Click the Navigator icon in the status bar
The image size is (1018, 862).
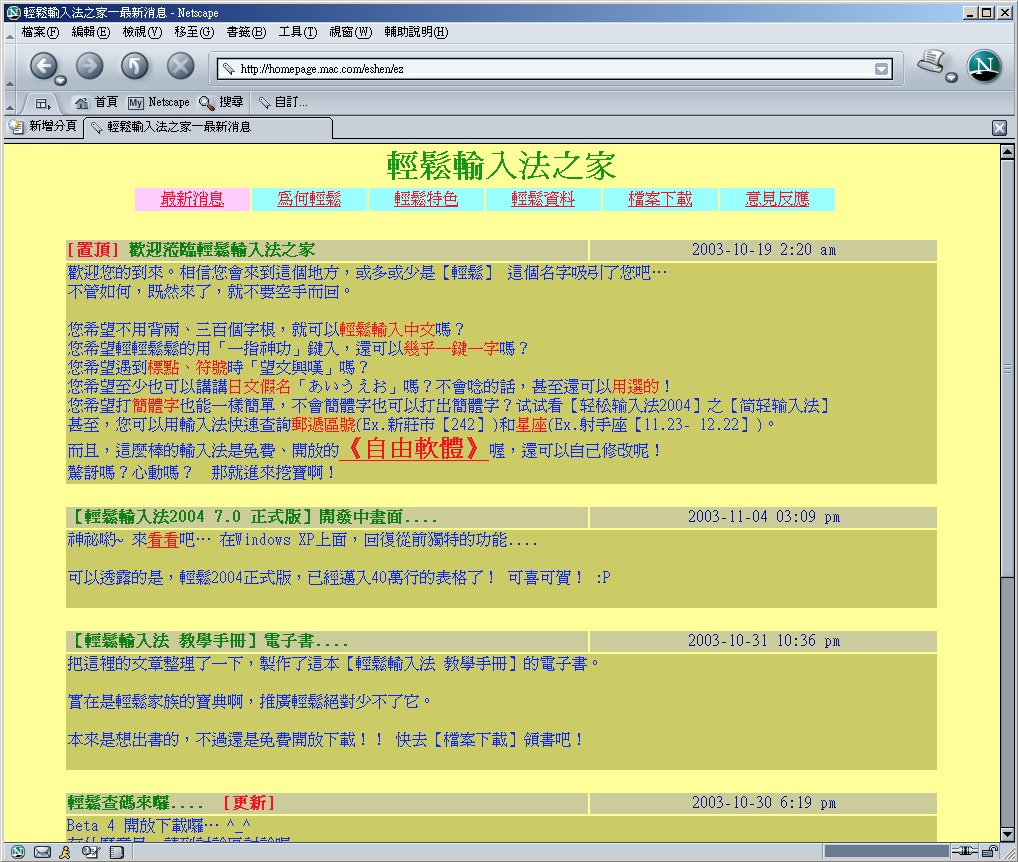[18, 852]
